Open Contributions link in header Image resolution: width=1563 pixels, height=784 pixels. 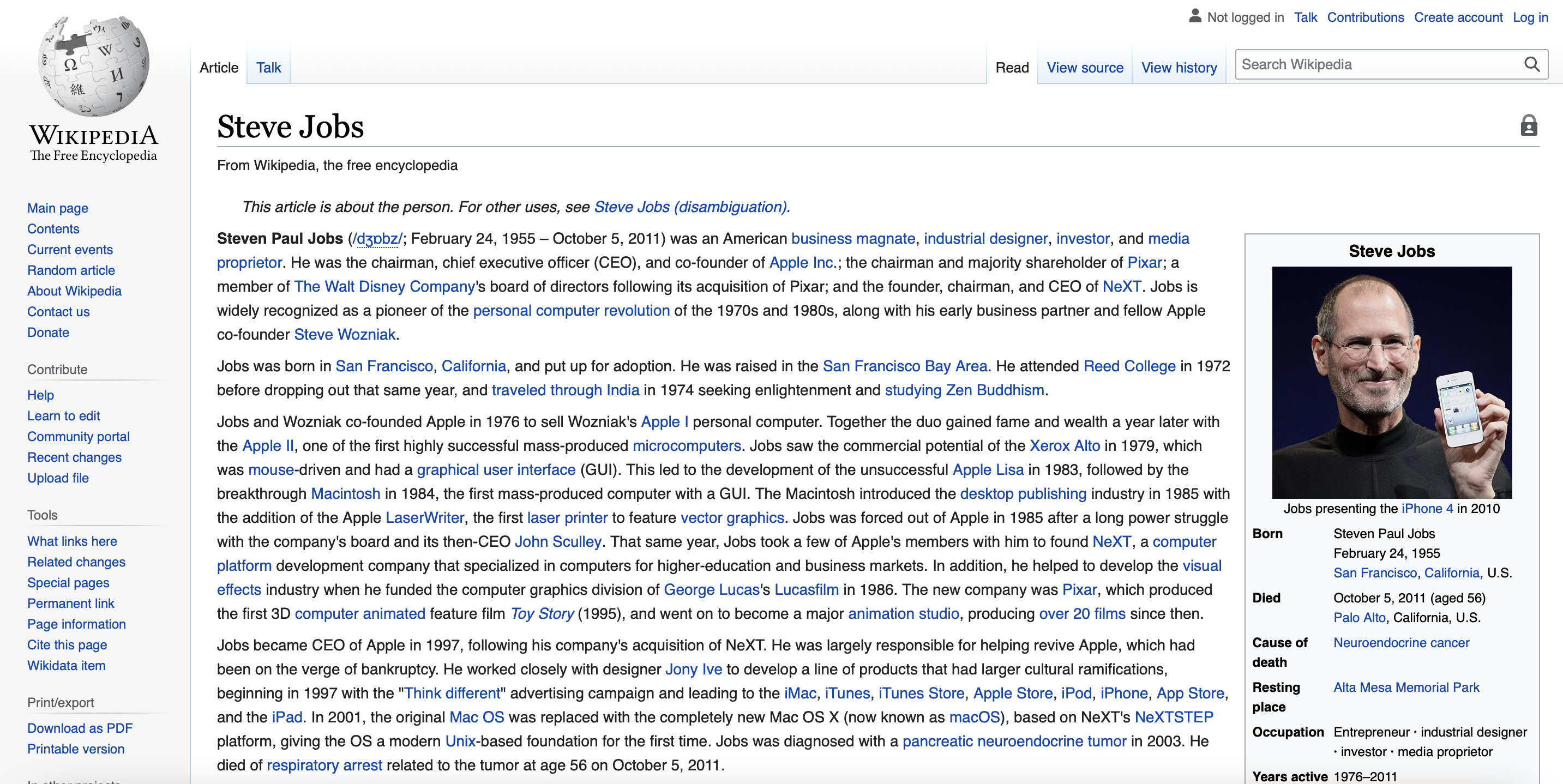pos(1365,17)
